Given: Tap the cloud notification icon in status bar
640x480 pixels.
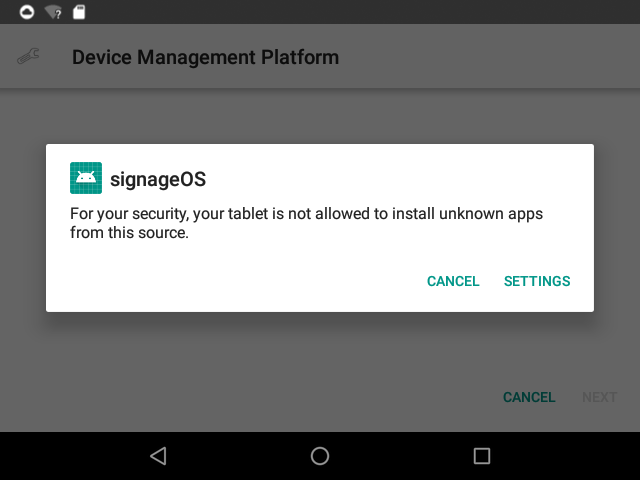Looking at the screenshot, I should (x=27, y=12).
